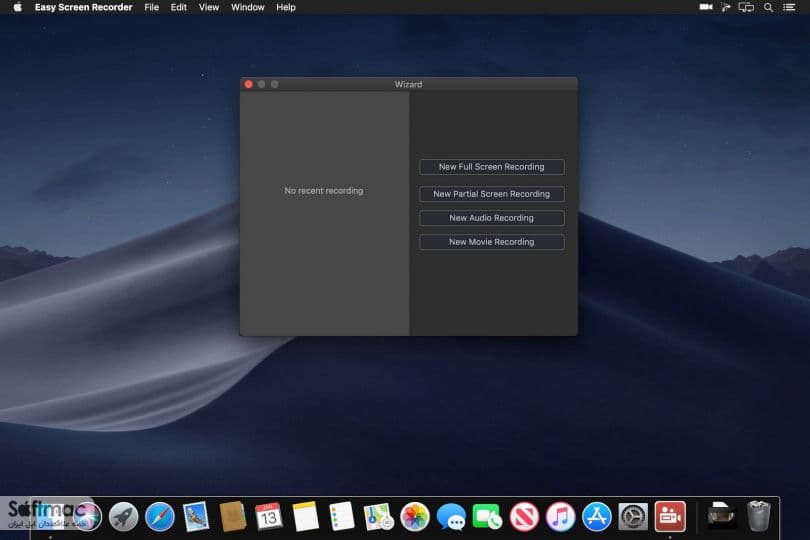Open the Apple menu
This screenshot has width=810, height=540.
[17, 7]
